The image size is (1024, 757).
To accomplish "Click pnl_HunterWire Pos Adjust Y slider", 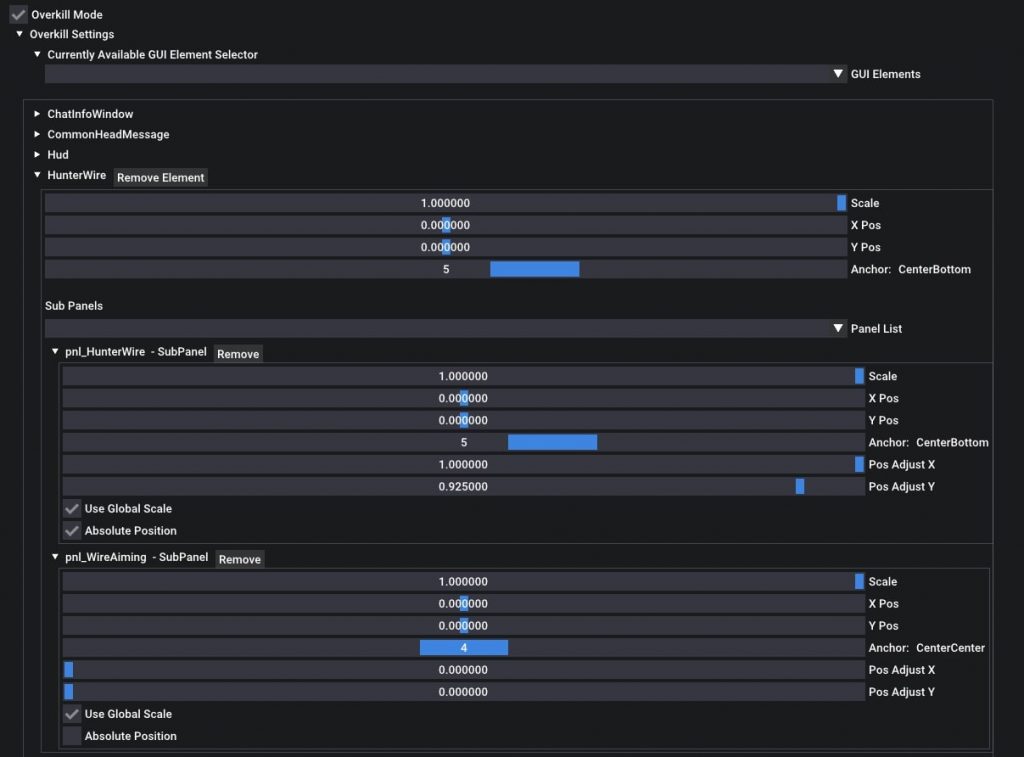I will [x=463, y=486].
